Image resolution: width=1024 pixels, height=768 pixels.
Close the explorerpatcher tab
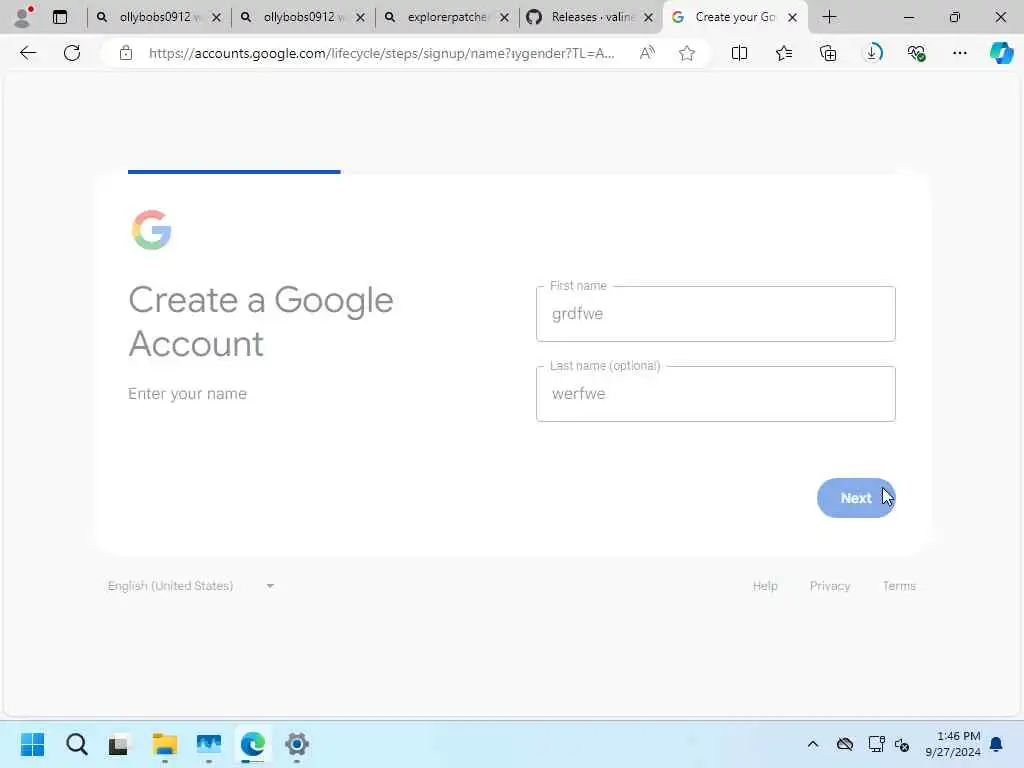504,18
